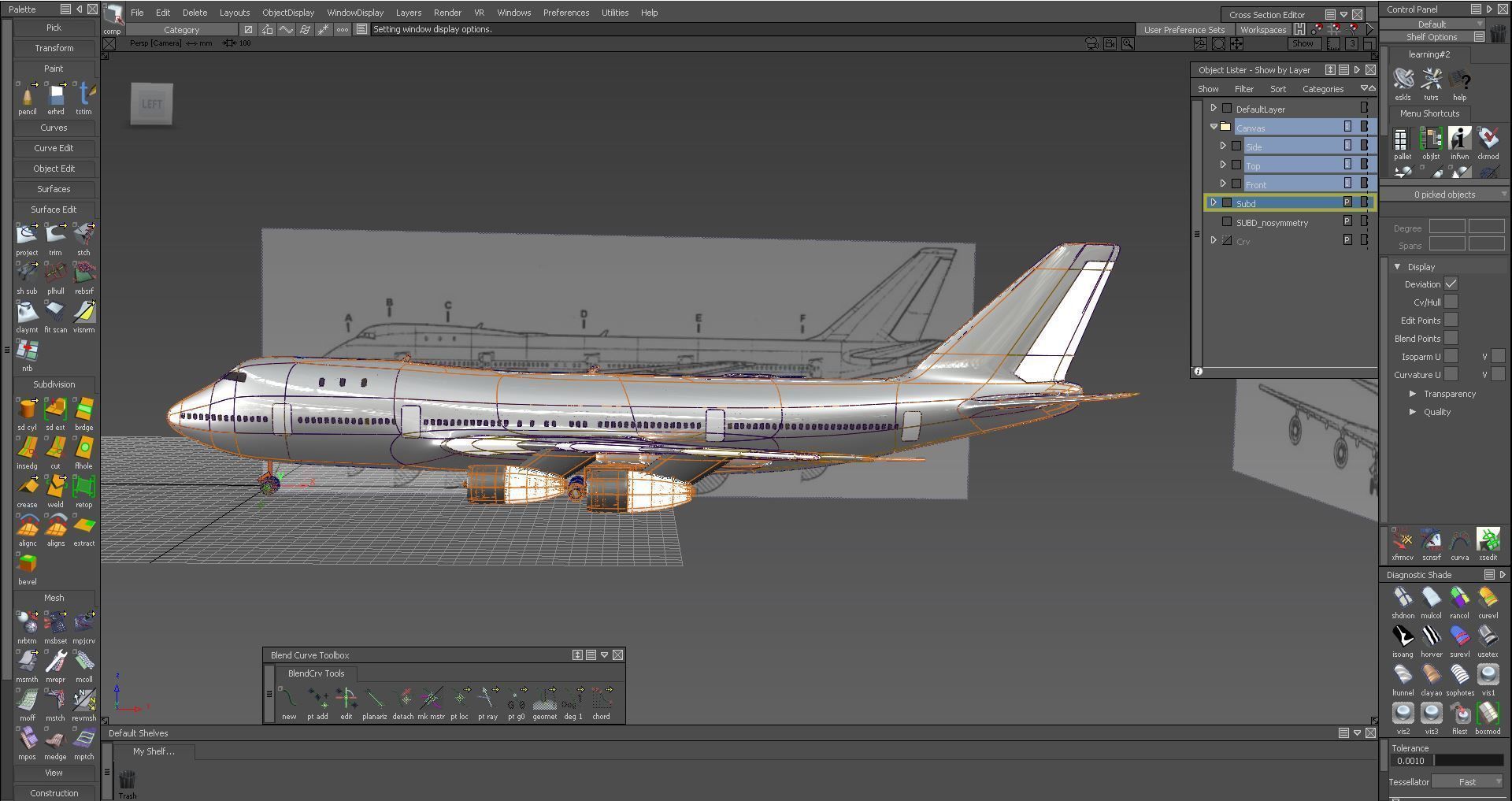Select the insedg insert edge tool
This screenshot has height=801, width=1512.
pyautogui.click(x=27, y=448)
